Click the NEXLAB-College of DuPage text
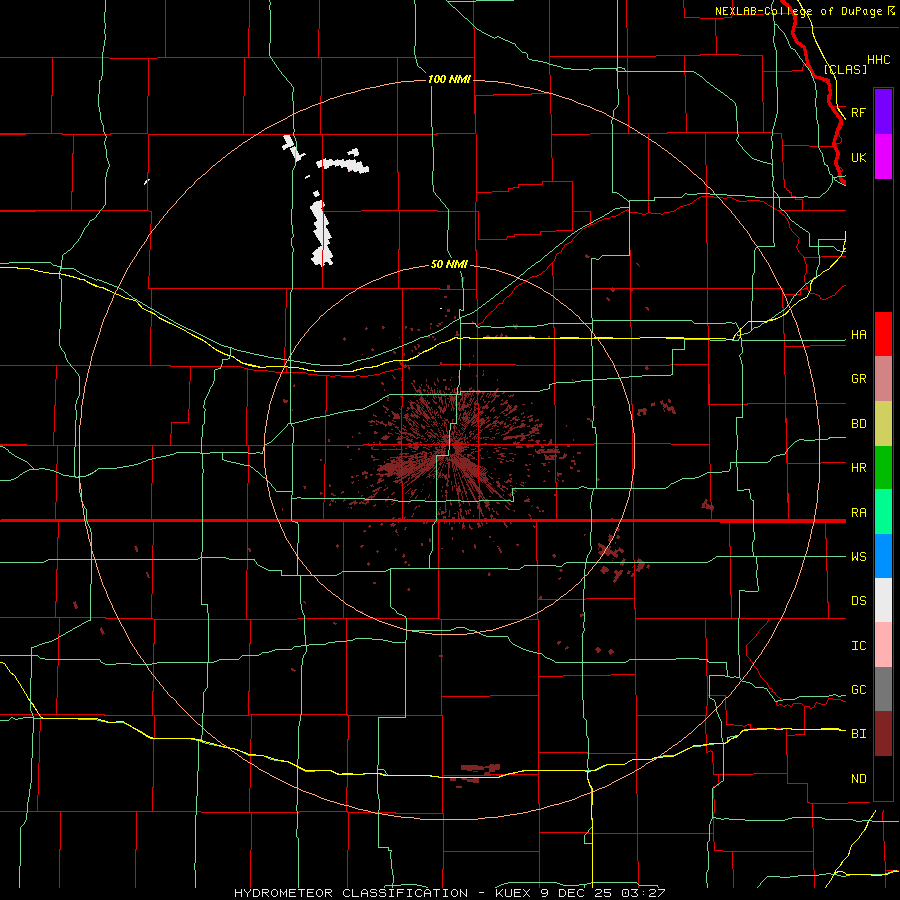This screenshot has width=900, height=900. click(x=799, y=11)
